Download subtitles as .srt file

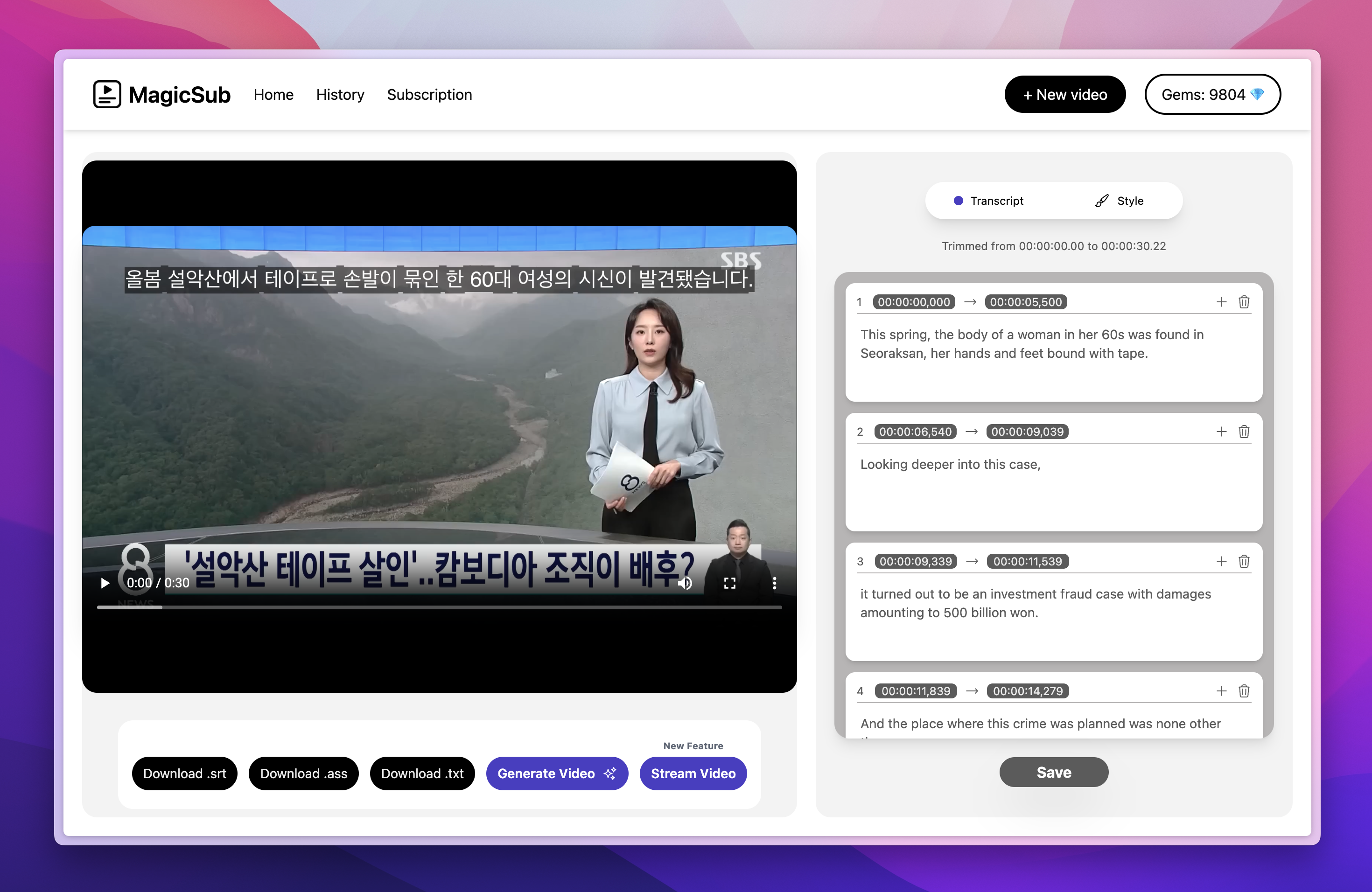tap(184, 774)
